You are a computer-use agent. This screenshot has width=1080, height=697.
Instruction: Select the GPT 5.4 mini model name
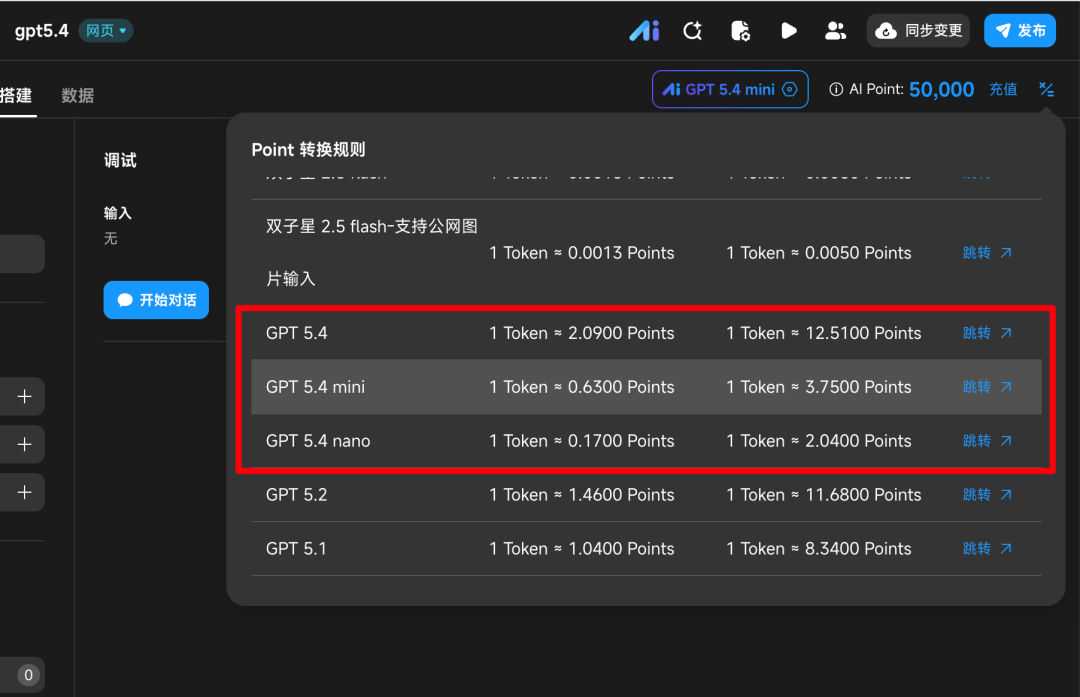[x=315, y=386]
